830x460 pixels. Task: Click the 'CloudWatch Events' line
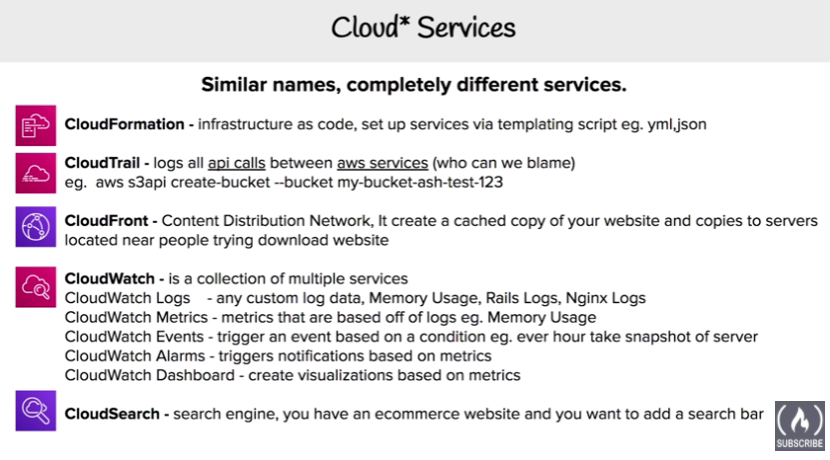411,337
